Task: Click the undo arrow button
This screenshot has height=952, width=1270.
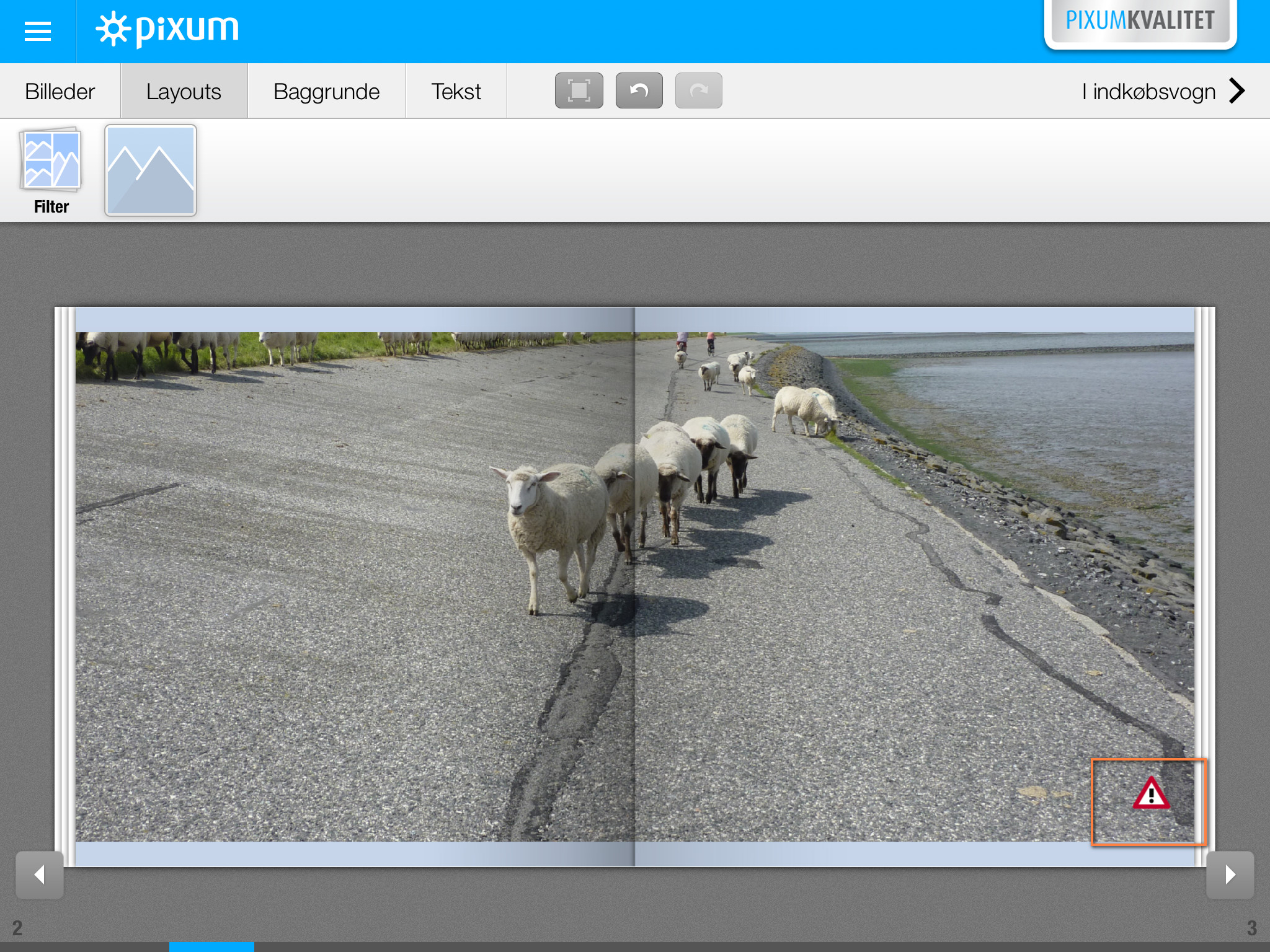Action: click(x=639, y=90)
